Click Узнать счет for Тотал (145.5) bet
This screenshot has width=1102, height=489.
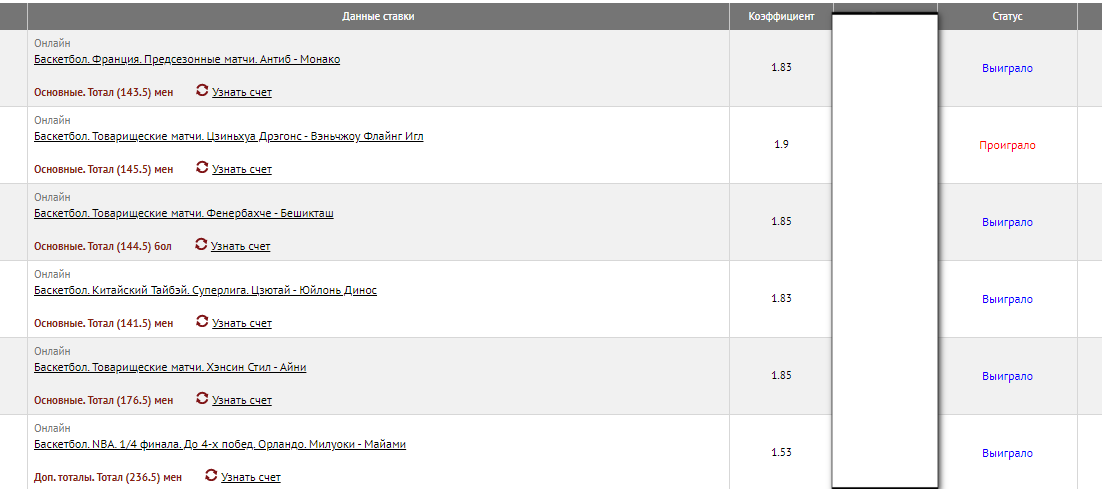[x=242, y=169]
